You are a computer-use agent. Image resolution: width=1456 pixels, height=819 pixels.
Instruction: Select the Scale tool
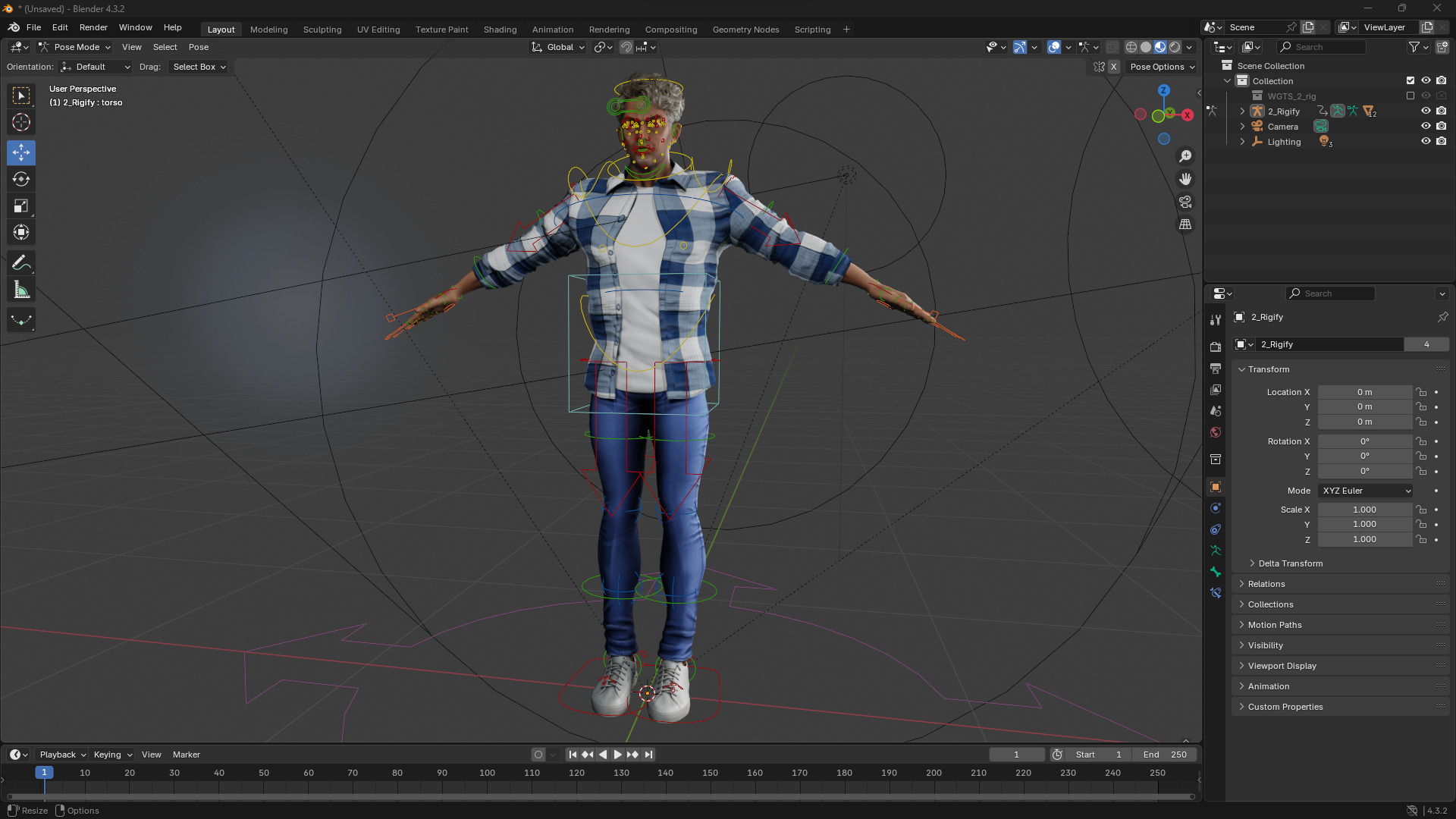tap(21, 206)
